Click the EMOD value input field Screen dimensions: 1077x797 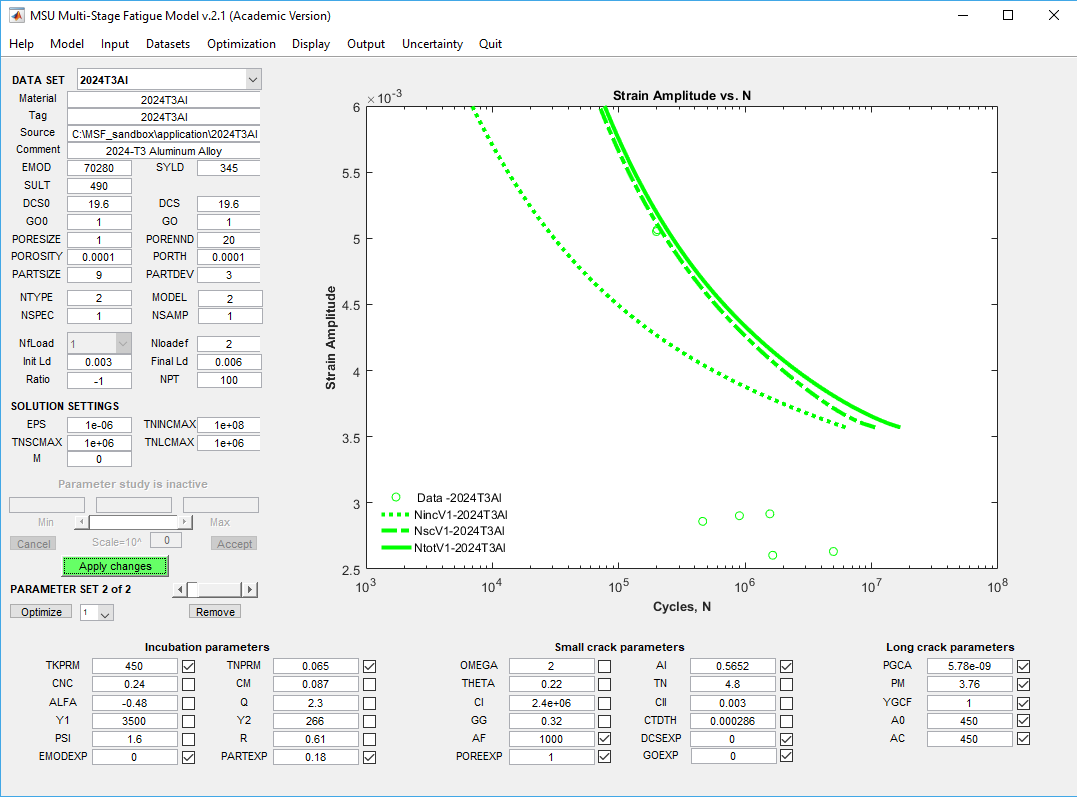[99, 168]
